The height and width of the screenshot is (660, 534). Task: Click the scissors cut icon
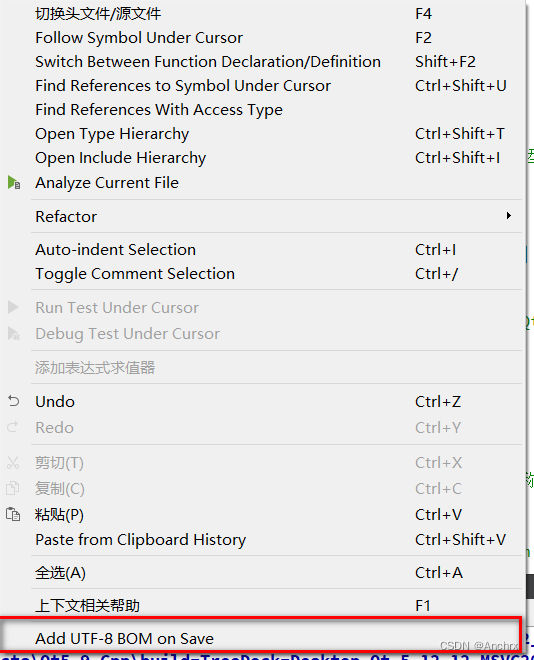pyautogui.click(x=13, y=462)
